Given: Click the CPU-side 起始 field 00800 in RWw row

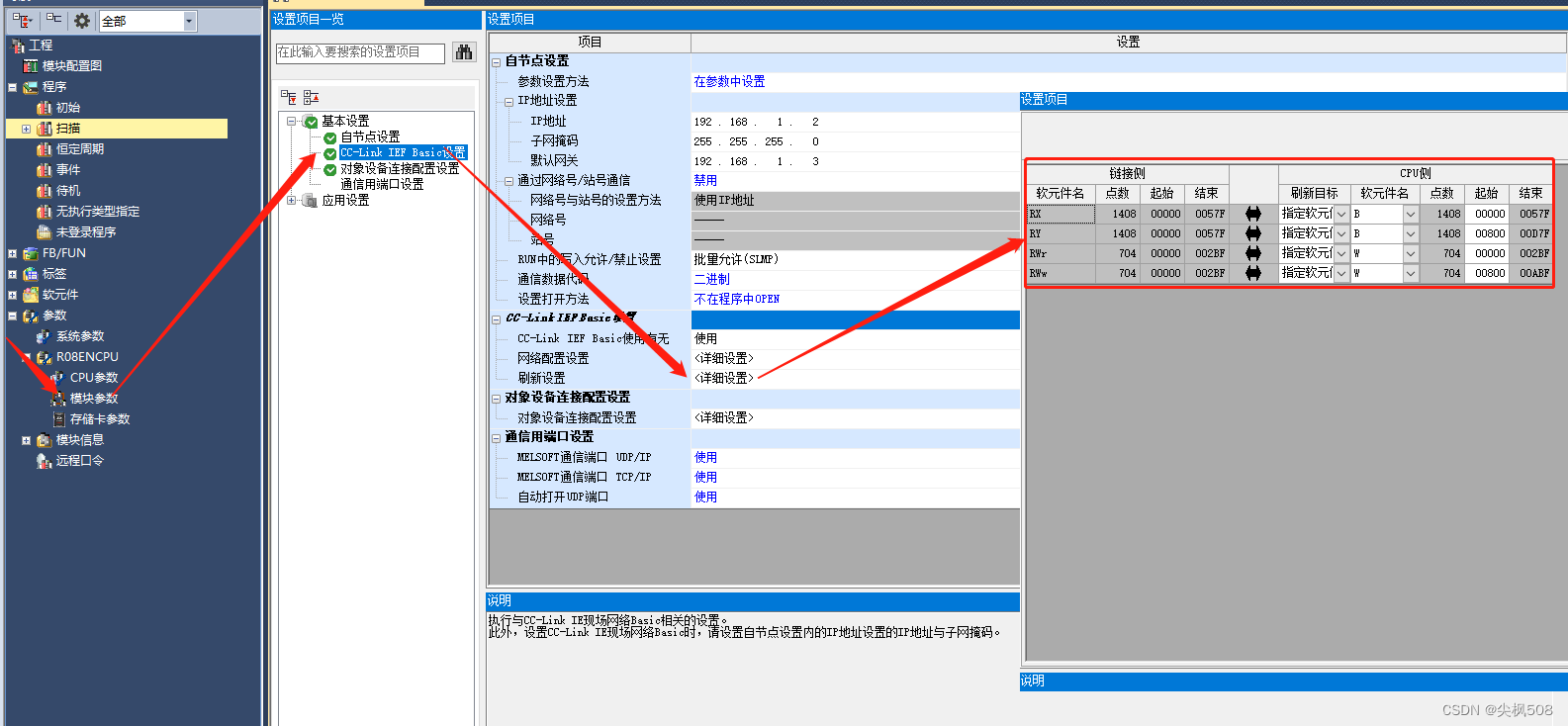Looking at the screenshot, I should coord(1487,273).
